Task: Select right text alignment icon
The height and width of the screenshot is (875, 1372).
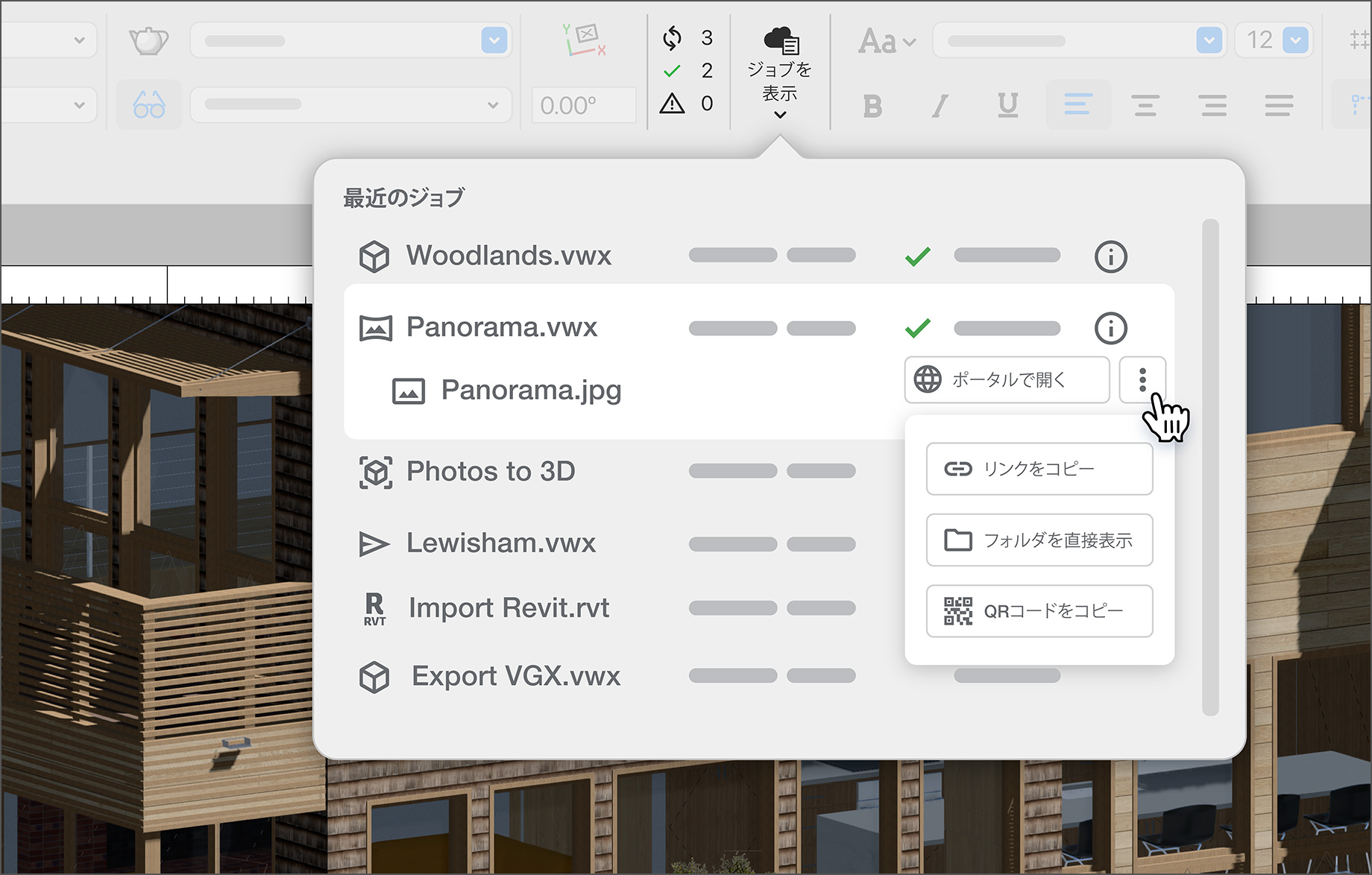Action: (x=1212, y=106)
